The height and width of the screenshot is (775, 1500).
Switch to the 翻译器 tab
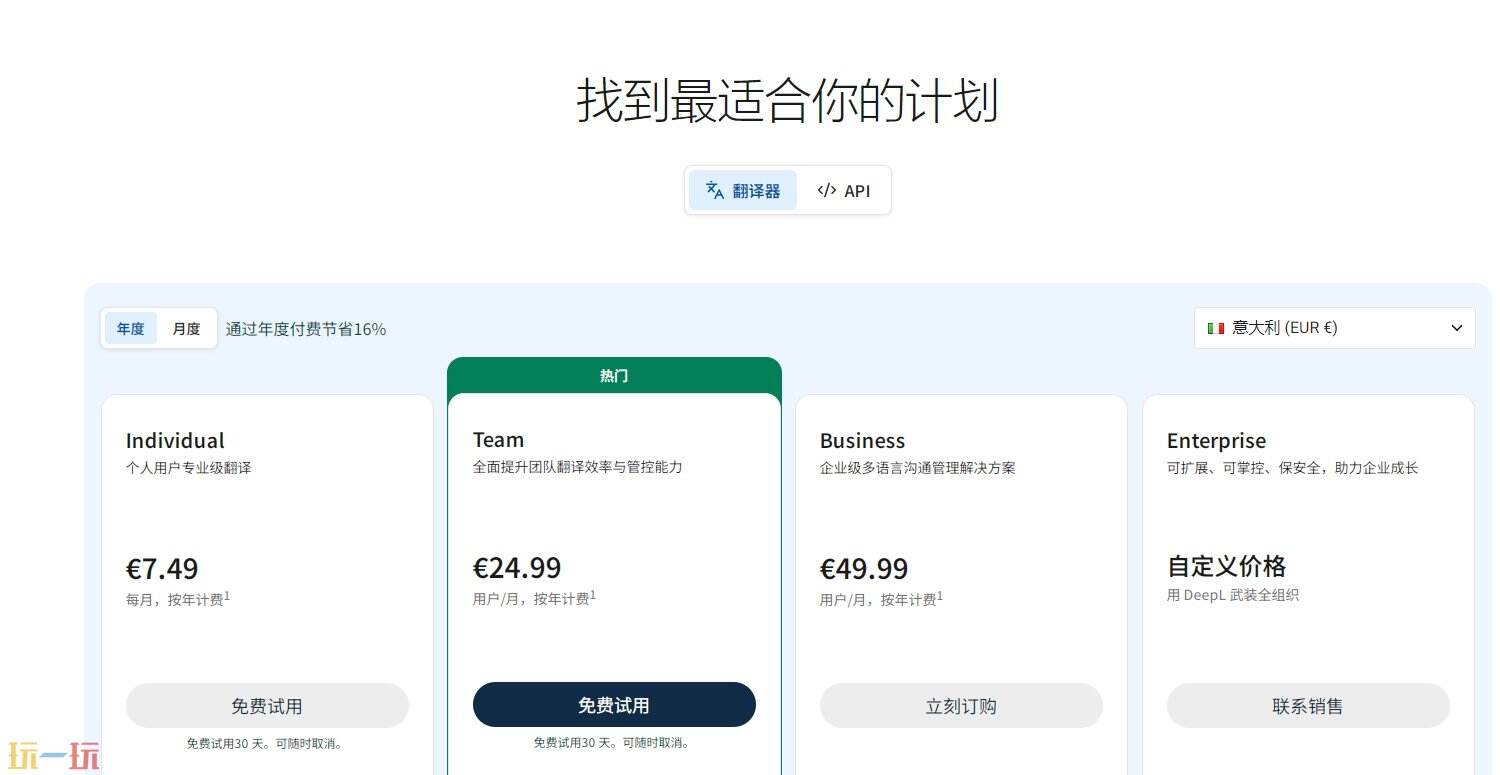click(x=743, y=190)
